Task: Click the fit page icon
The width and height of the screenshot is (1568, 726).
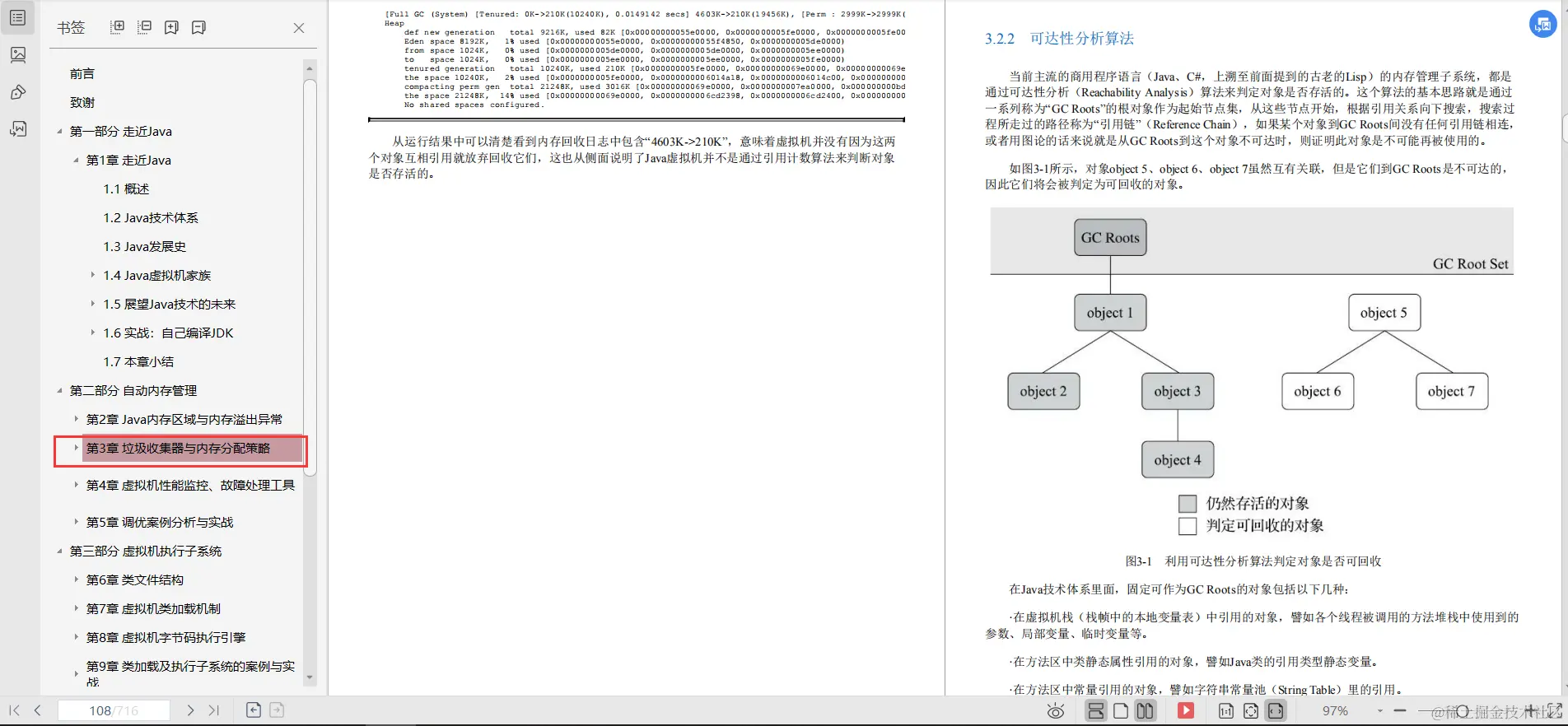Action: point(1251,711)
